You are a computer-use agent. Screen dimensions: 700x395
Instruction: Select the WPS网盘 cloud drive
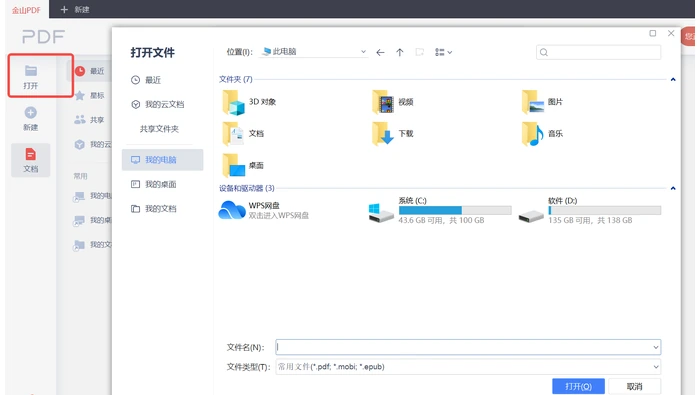coord(263,210)
